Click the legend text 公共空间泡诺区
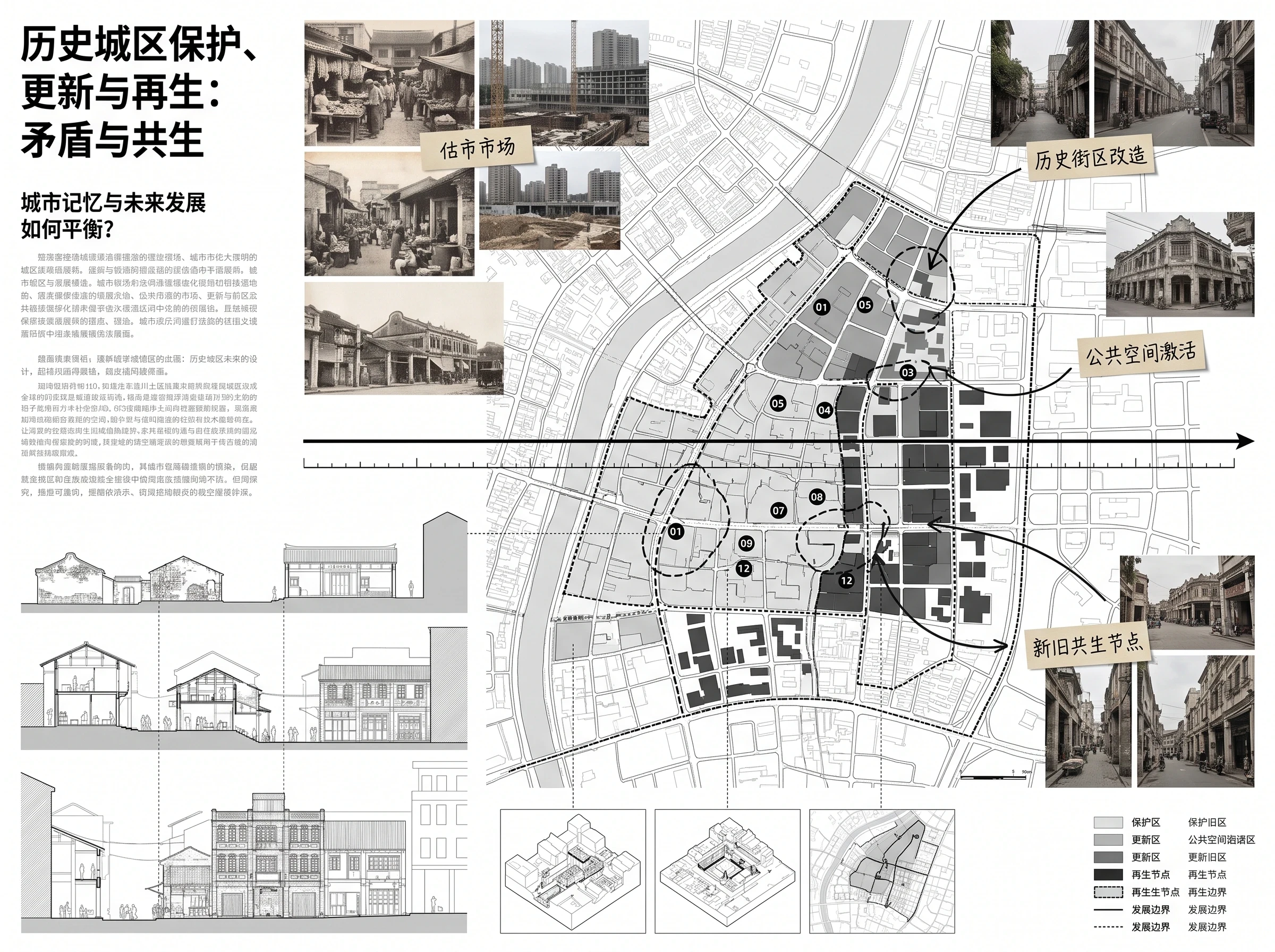 (x=1221, y=839)
